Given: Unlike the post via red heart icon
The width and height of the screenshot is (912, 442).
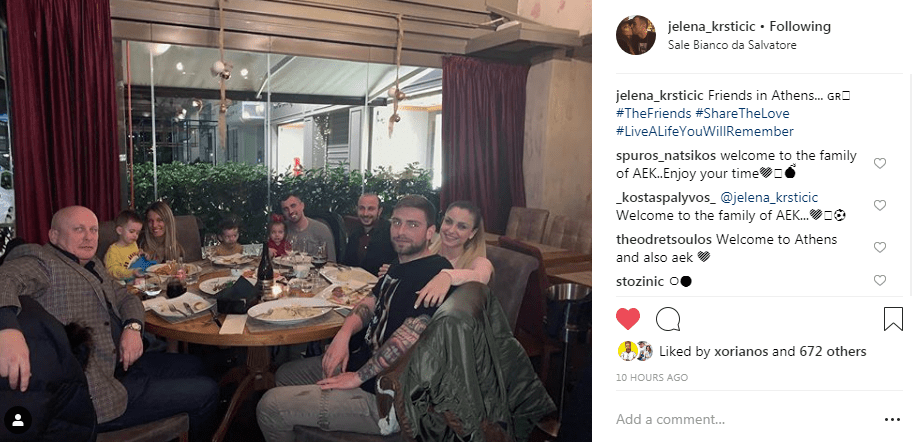Looking at the screenshot, I should pos(628,319).
